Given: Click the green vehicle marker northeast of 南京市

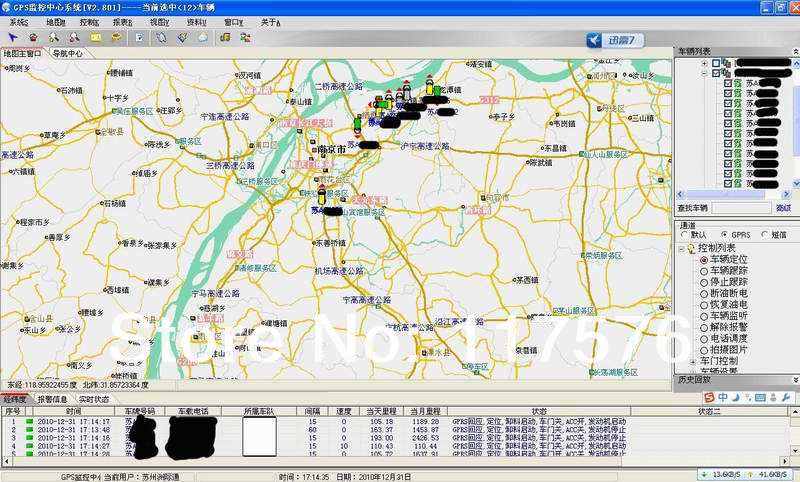Looking at the screenshot, I should pos(358,125).
